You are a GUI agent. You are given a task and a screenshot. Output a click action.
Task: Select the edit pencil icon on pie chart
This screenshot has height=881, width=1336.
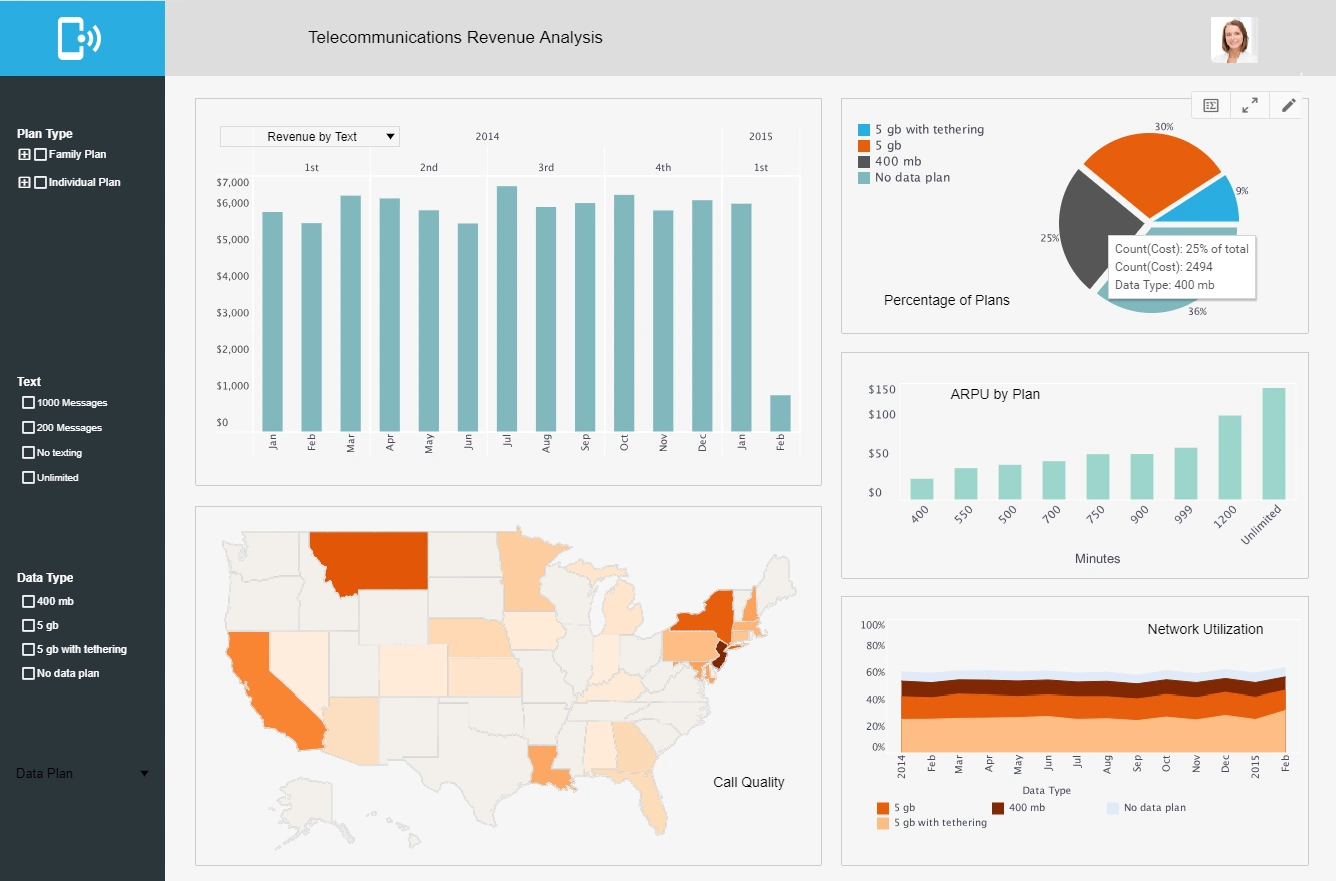(1288, 105)
